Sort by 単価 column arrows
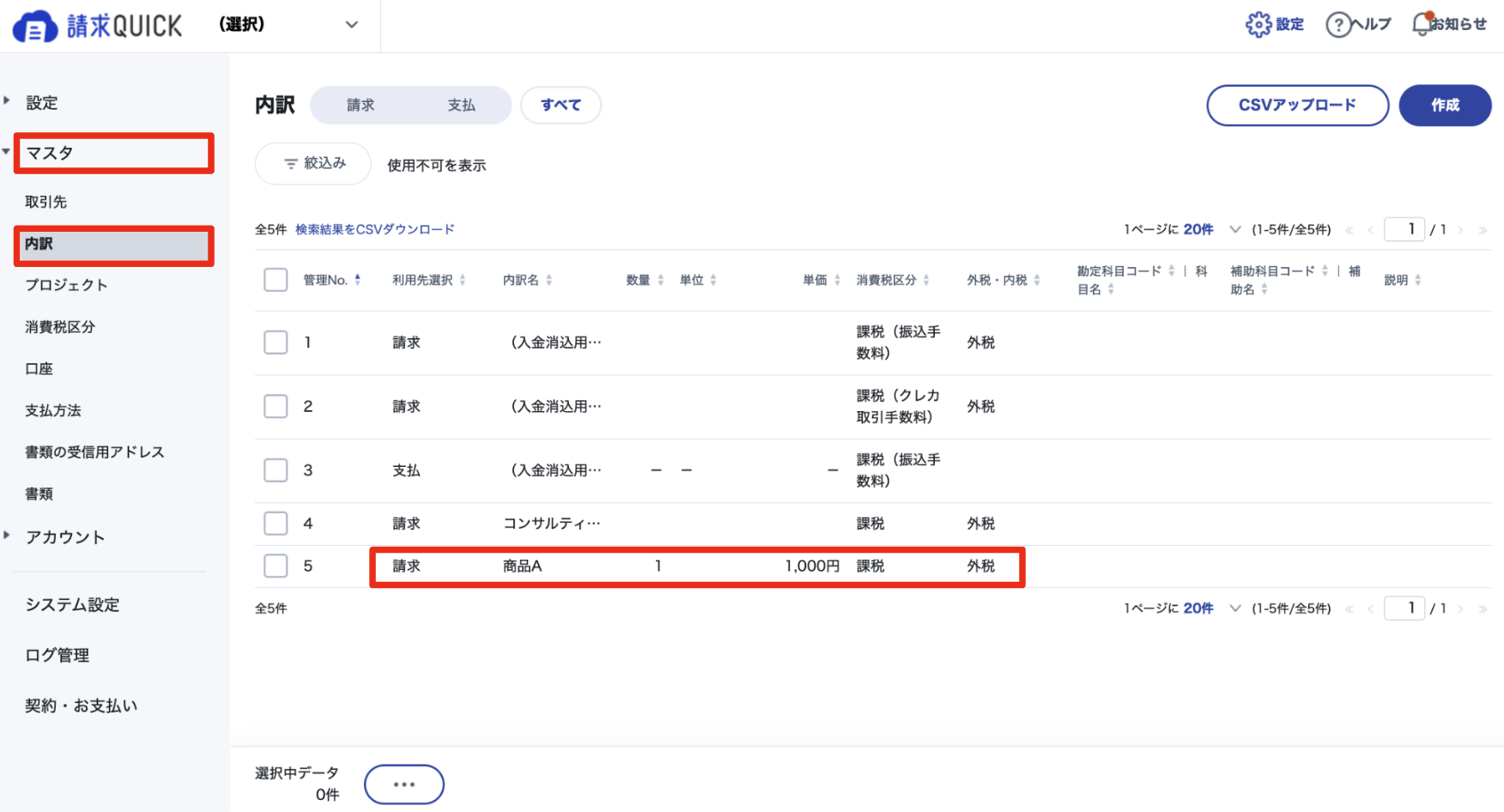The height and width of the screenshot is (812, 1504). (x=837, y=280)
